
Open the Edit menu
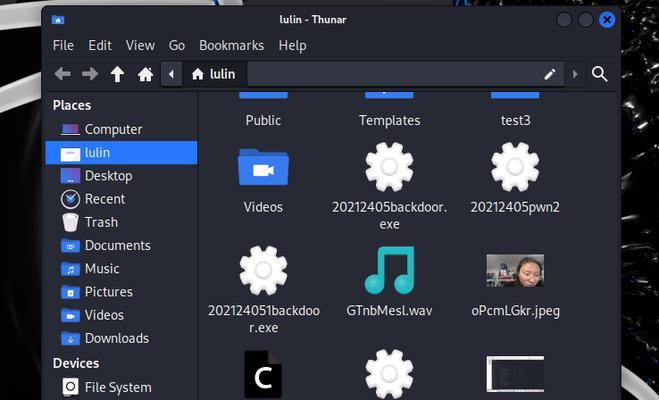(100, 45)
